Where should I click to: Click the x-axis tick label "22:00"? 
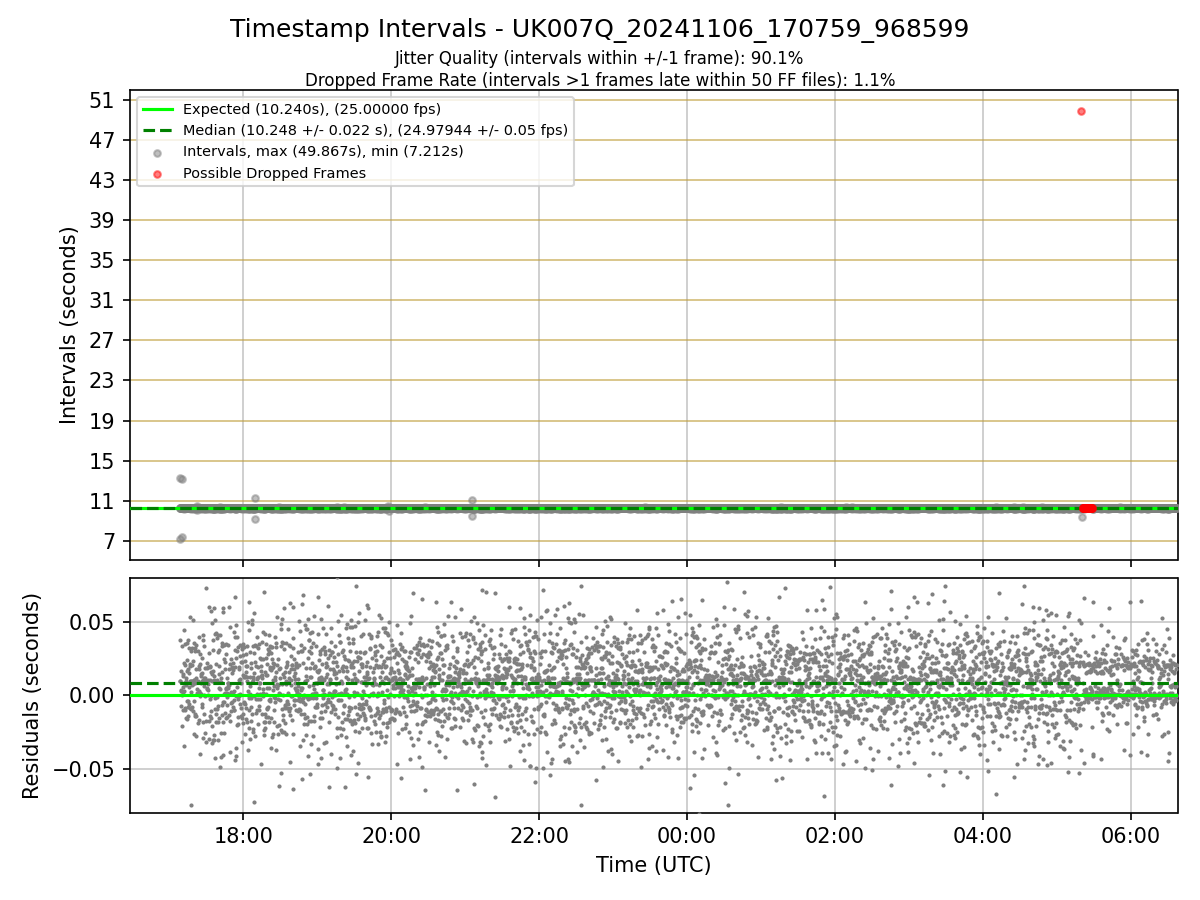(539, 835)
